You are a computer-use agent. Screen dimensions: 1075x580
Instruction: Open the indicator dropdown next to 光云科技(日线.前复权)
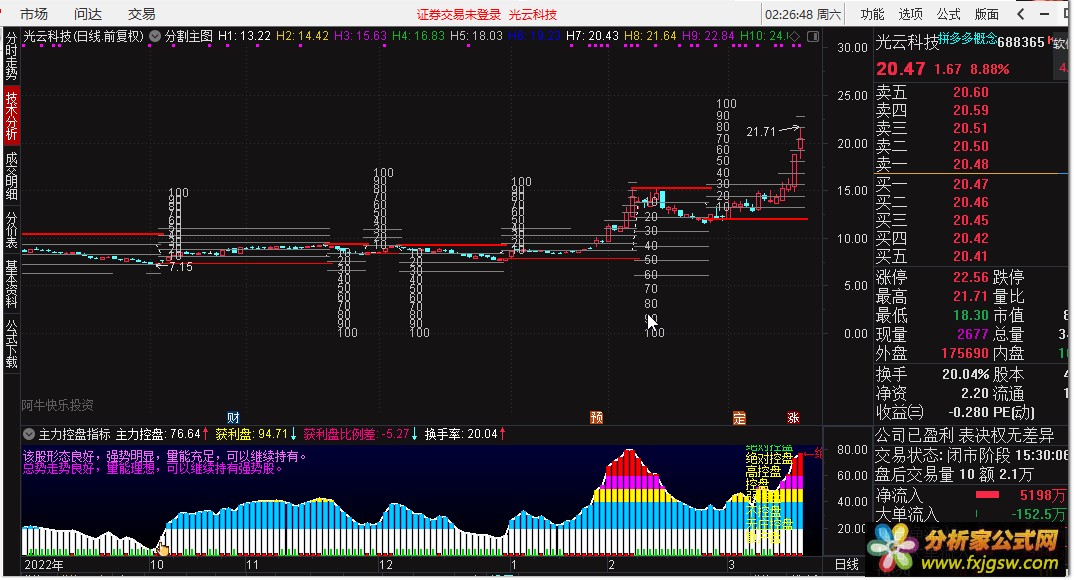[x=155, y=36]
